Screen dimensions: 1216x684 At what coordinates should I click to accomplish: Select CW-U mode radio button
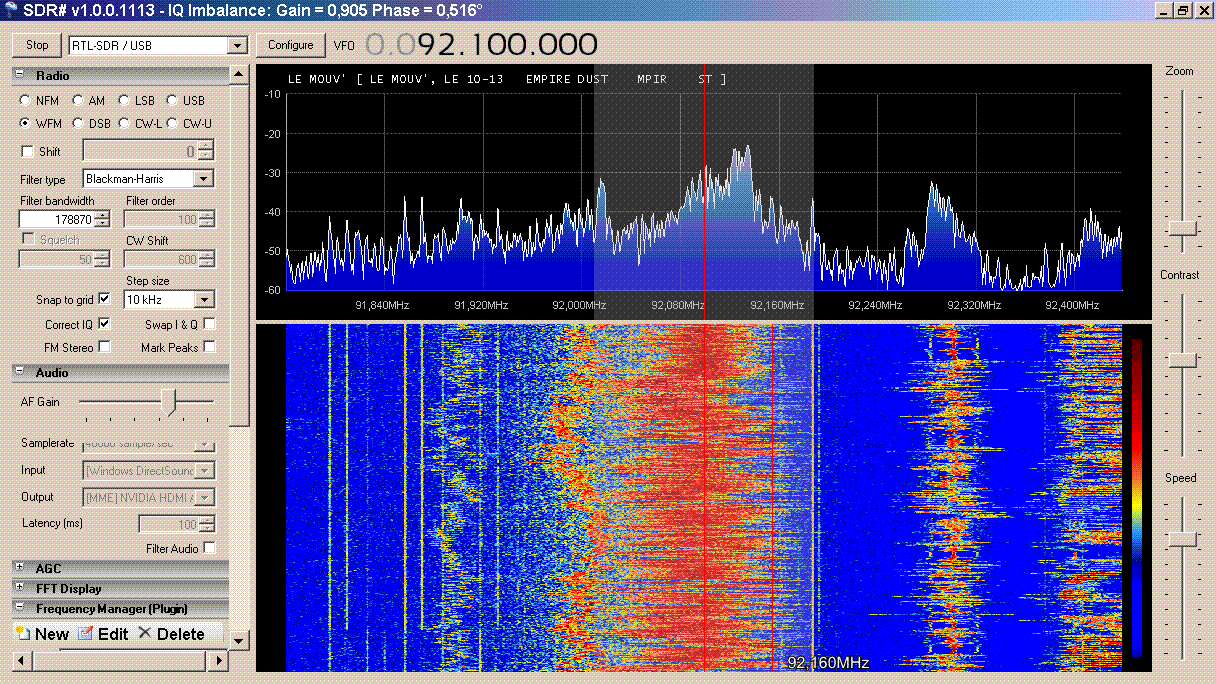172,124
